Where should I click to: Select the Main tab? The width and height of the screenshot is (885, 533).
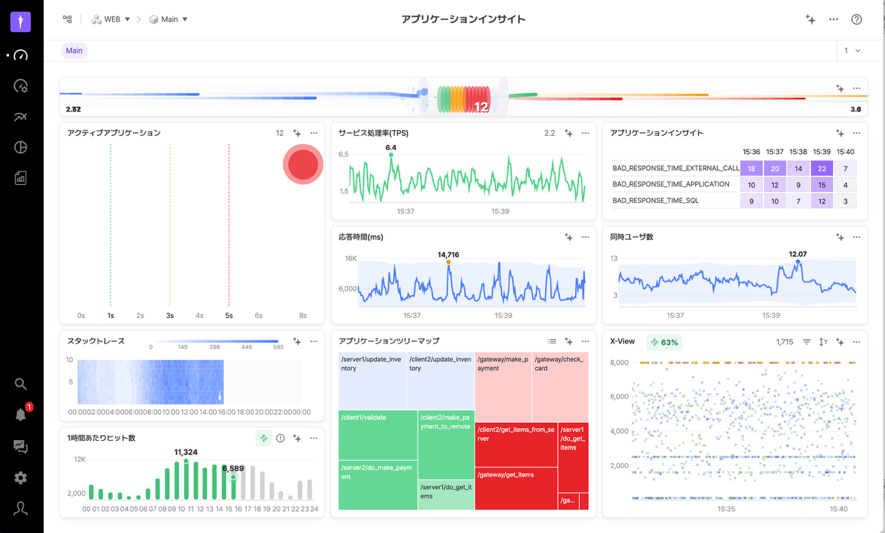74,50
